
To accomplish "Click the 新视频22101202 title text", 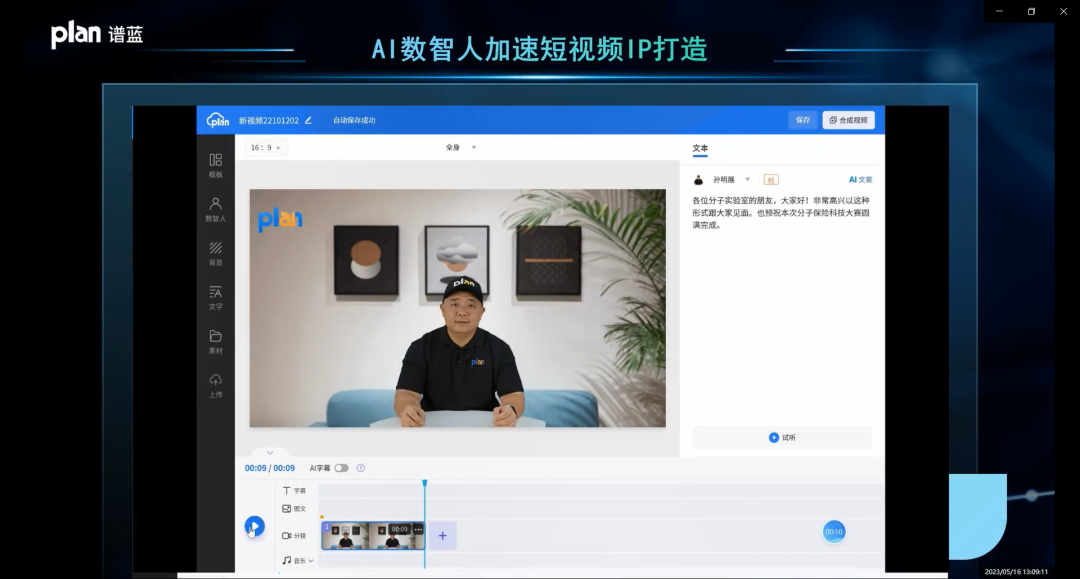I will [269, 120].
